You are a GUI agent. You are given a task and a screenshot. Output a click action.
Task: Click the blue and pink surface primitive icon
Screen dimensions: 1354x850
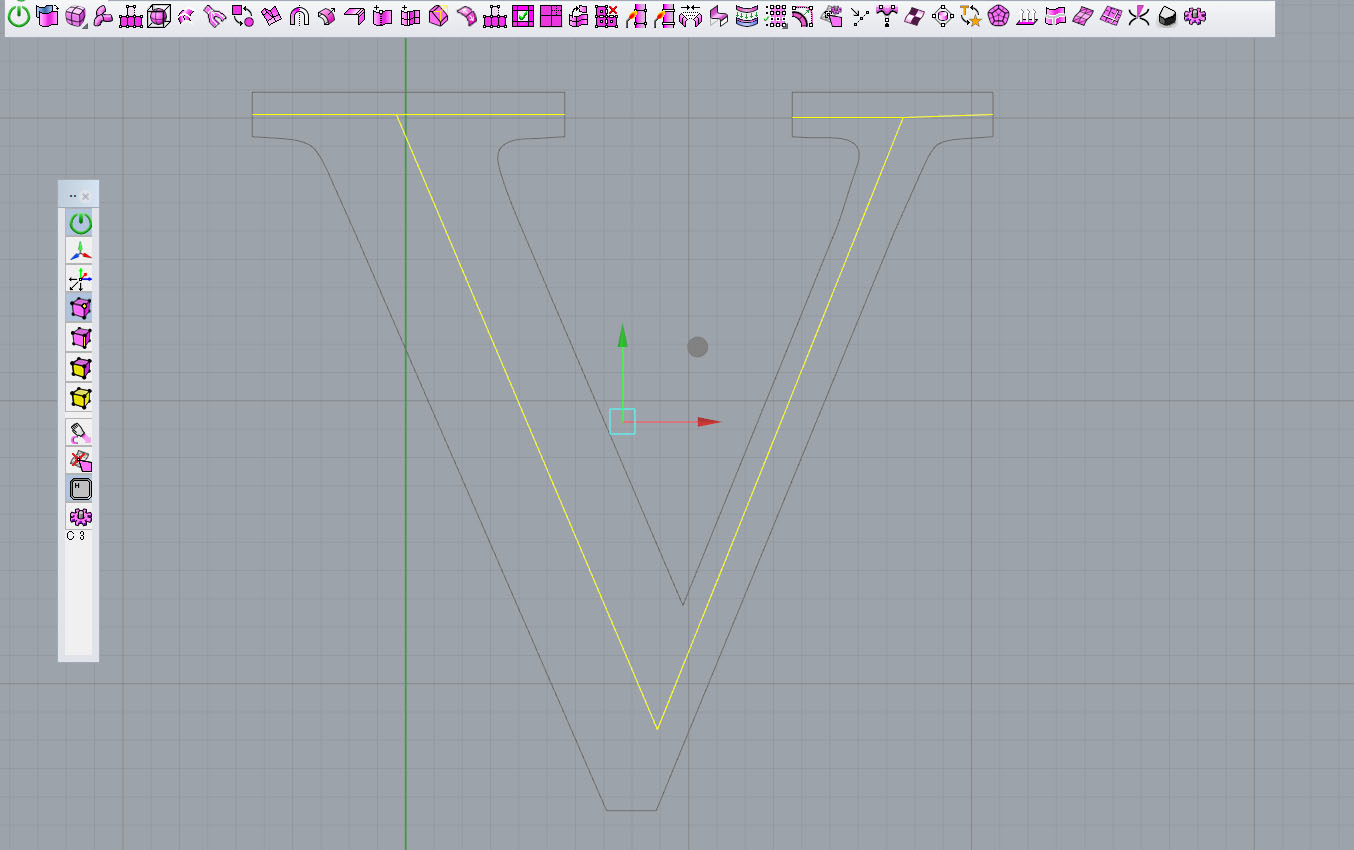[47, 16]
